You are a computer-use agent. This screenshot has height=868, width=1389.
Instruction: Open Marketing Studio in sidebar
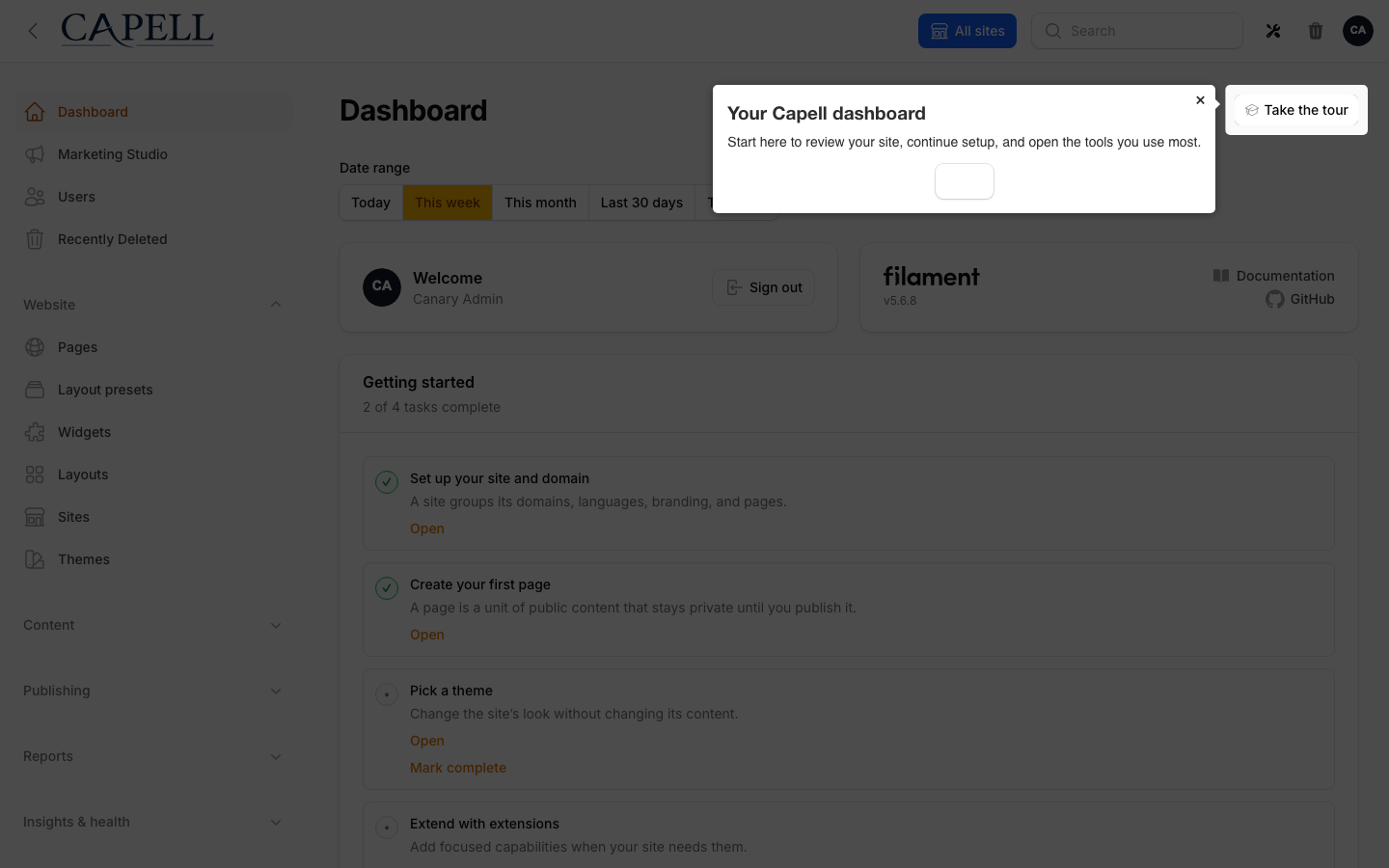tap(156, 154)
